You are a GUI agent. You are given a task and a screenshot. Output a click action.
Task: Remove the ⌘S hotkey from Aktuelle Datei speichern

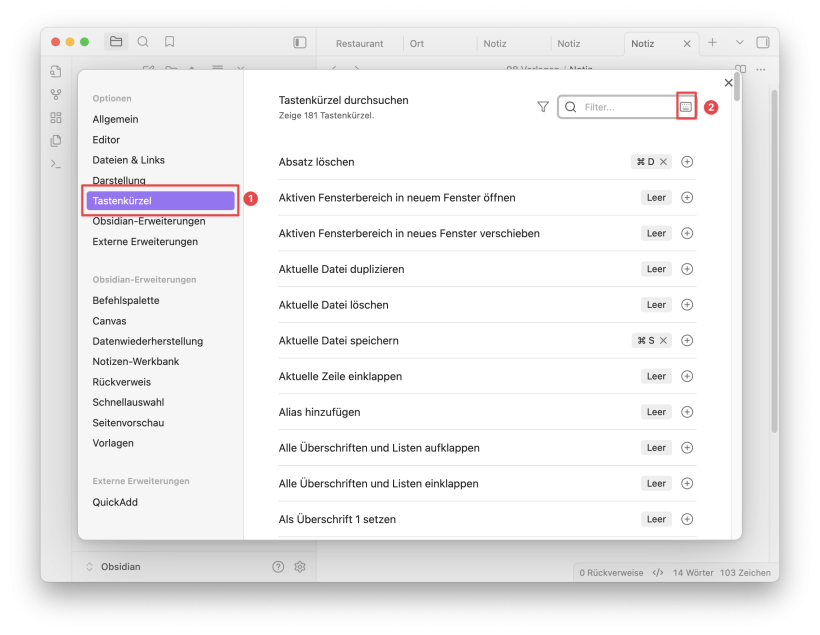click(663, 341)
